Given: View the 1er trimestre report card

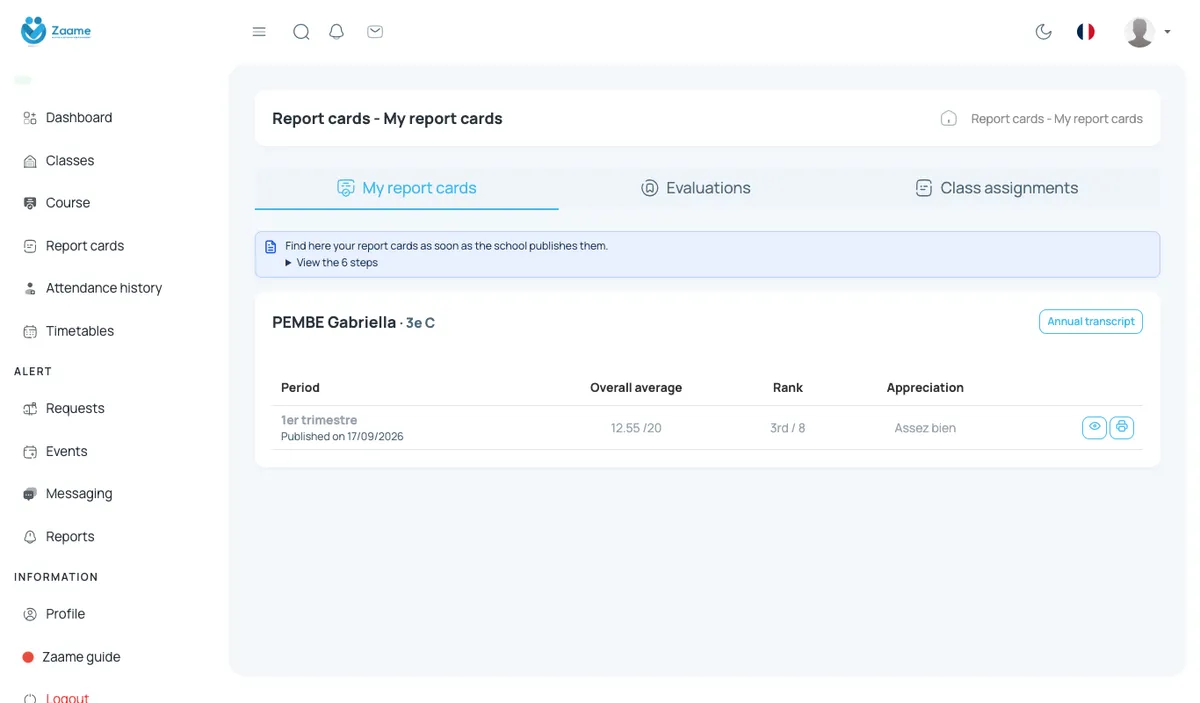Looking at the screenshot, I should click(1095, 427).
